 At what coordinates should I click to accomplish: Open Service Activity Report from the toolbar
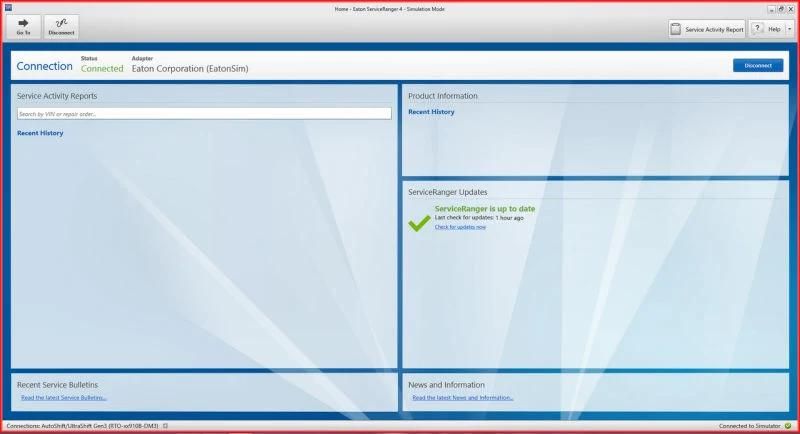coord(707,29)
